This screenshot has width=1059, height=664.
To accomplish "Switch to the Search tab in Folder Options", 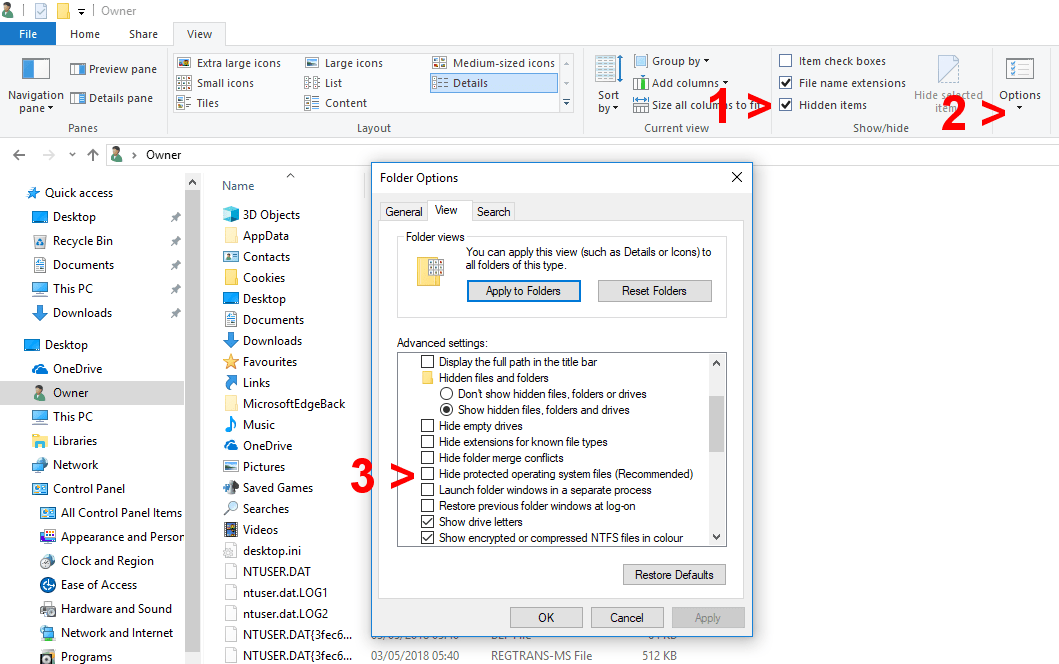I will coord(493,211).
